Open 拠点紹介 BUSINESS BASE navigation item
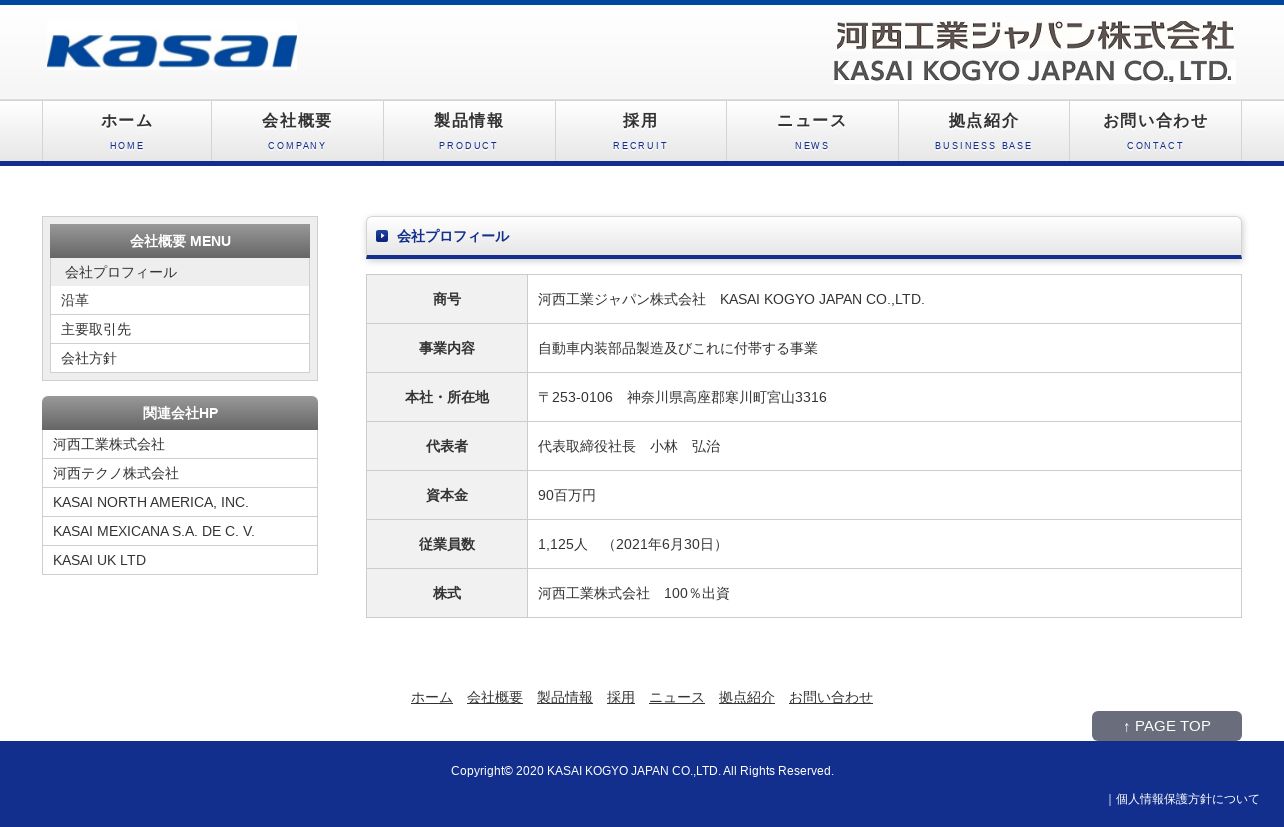 [984, 131]
